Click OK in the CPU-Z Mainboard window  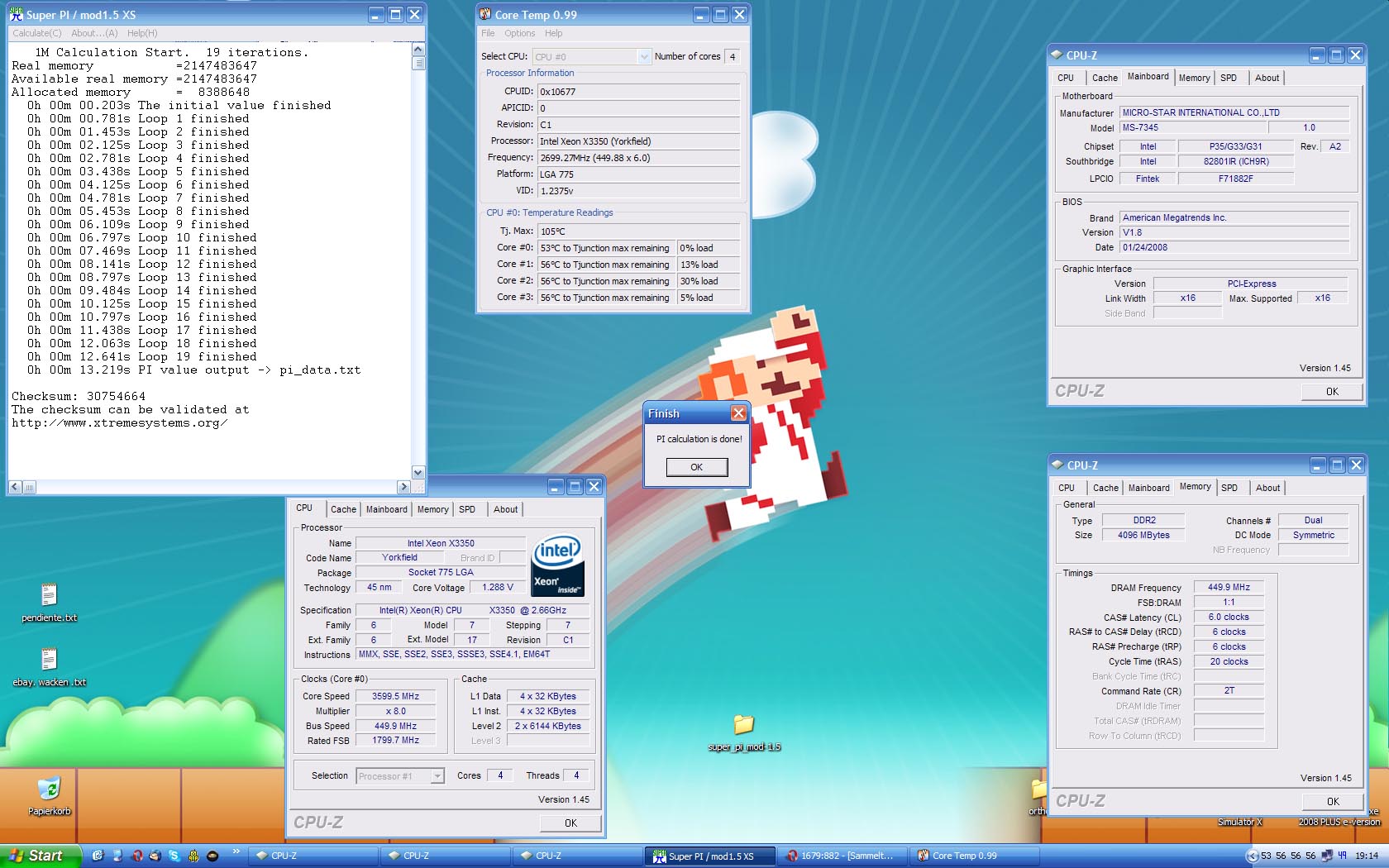[x=1332, y=391]
